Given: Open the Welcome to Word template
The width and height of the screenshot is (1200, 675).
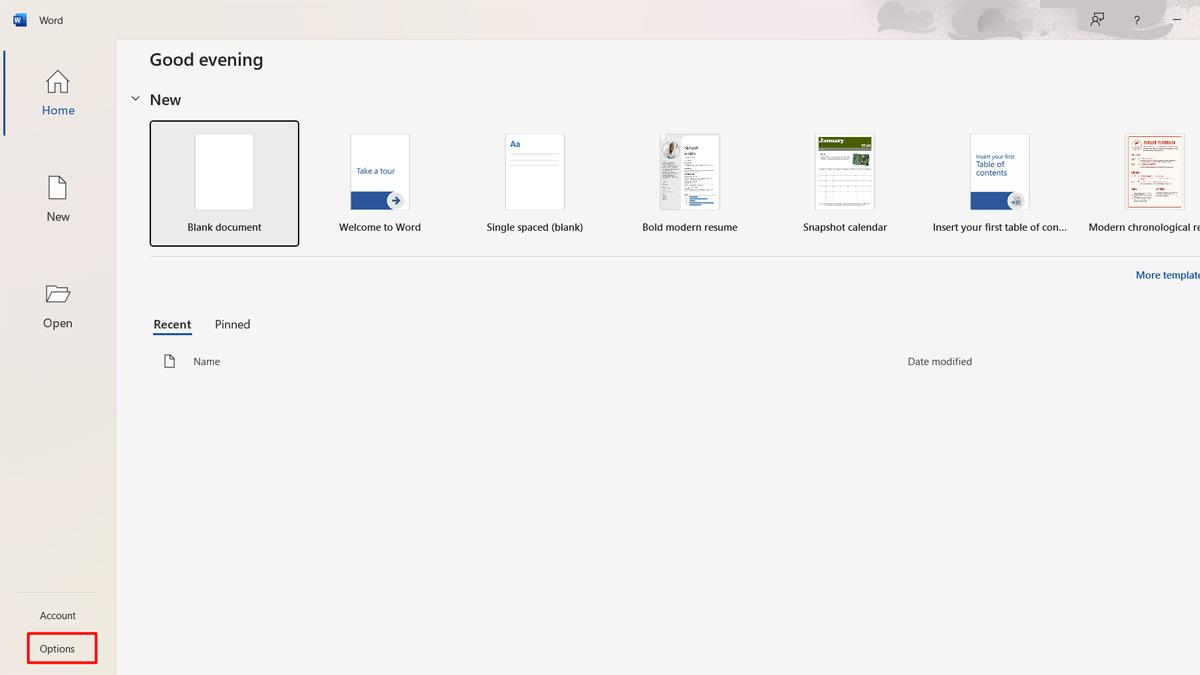Looking at the screenshot, I should pyautogui.click(x=379, y=183).
